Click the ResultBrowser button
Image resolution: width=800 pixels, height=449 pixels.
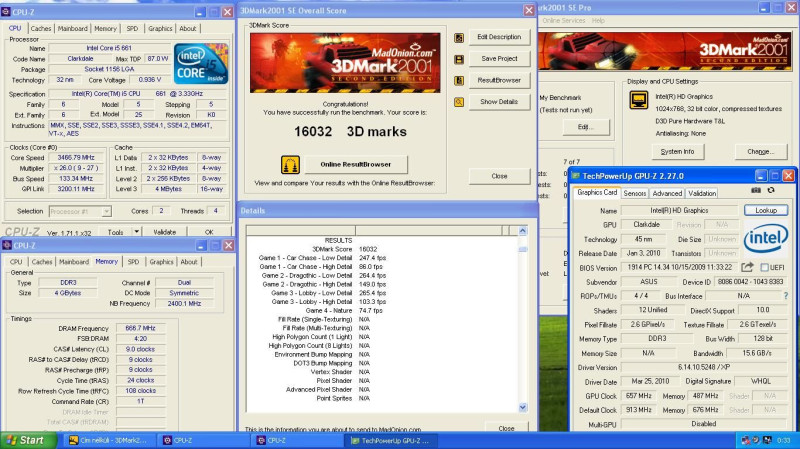click(499, 81)
